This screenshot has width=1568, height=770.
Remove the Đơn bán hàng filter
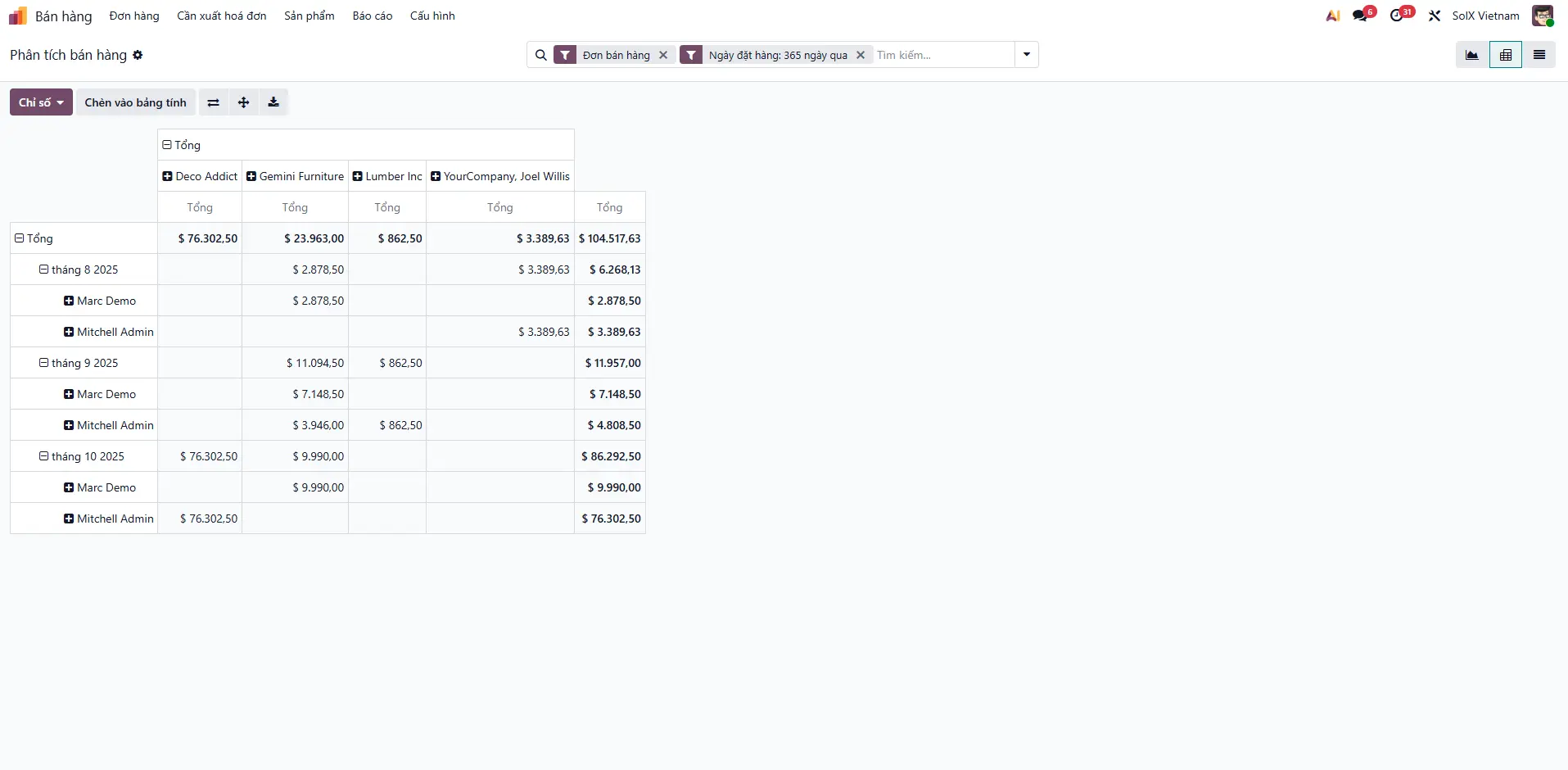coord(663,55)
